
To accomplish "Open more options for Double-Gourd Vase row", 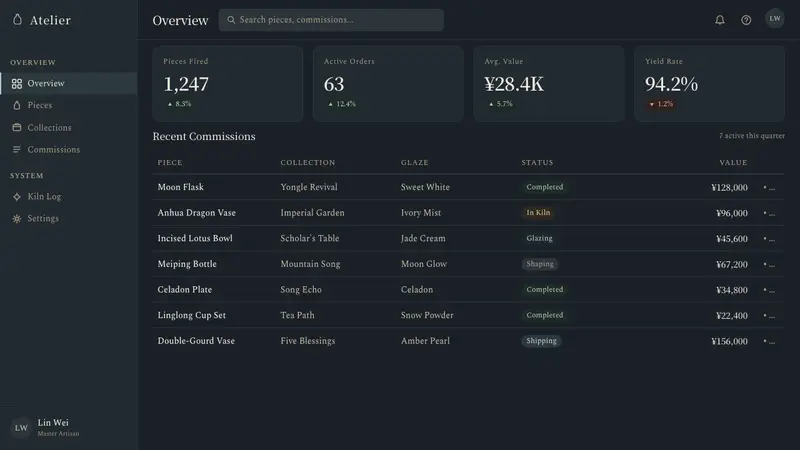I will coord(769,341).
